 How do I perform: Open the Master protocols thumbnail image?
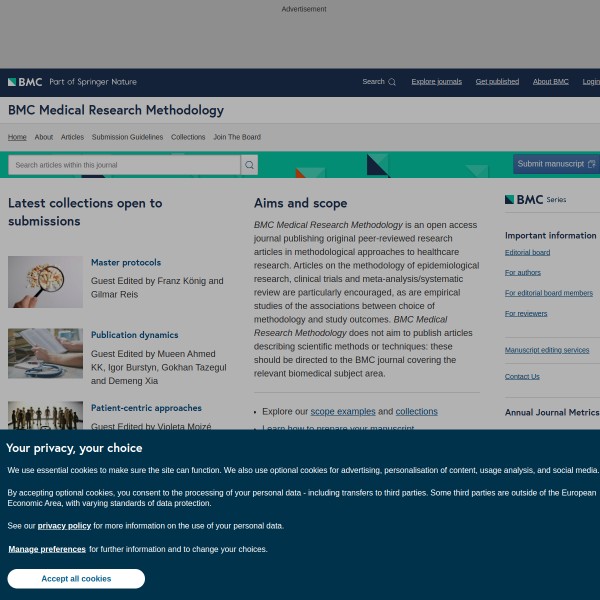45,282
